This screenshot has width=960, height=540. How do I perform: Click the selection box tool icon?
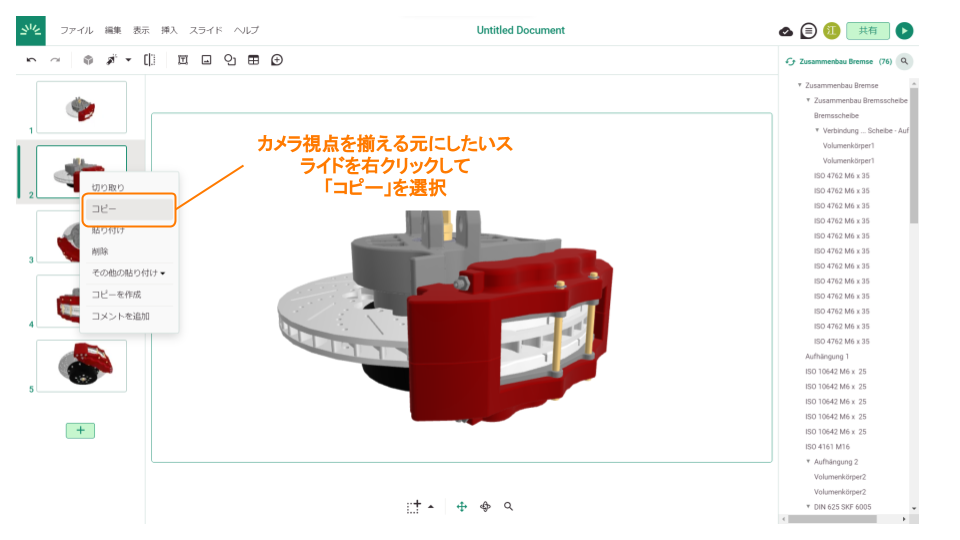click(414, 506)
